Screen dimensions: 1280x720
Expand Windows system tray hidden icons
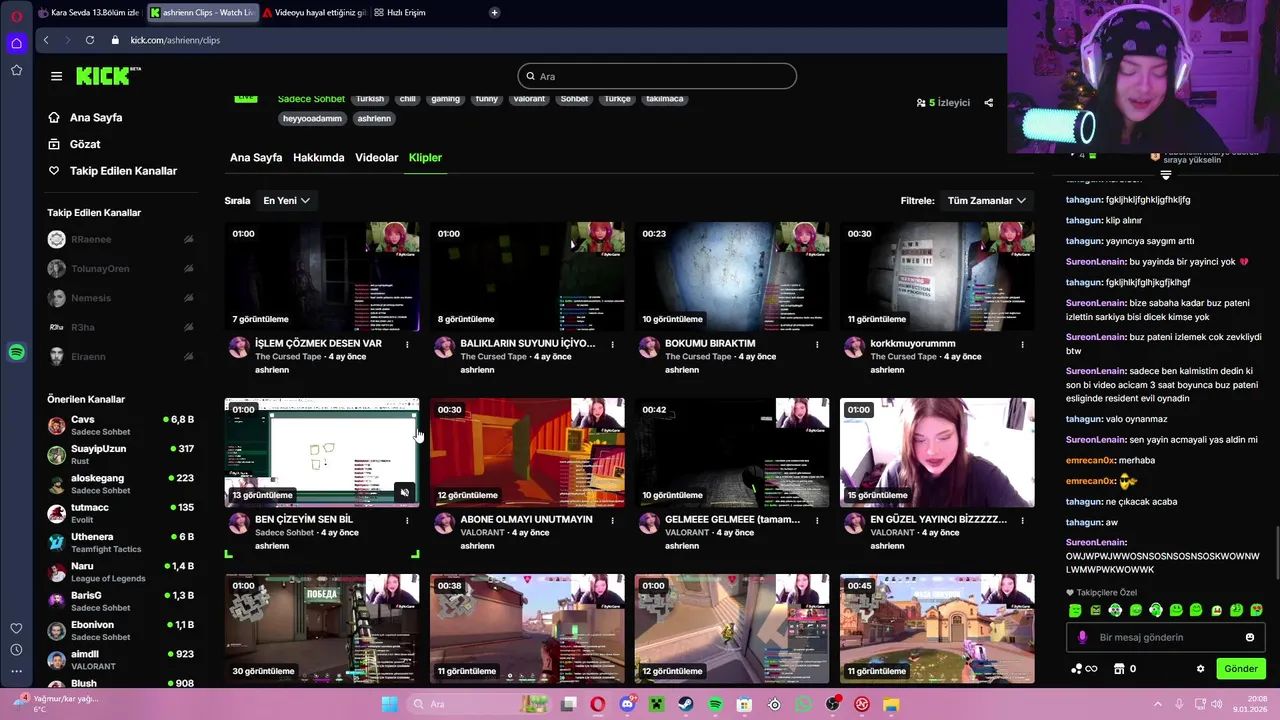[1158, 704]
